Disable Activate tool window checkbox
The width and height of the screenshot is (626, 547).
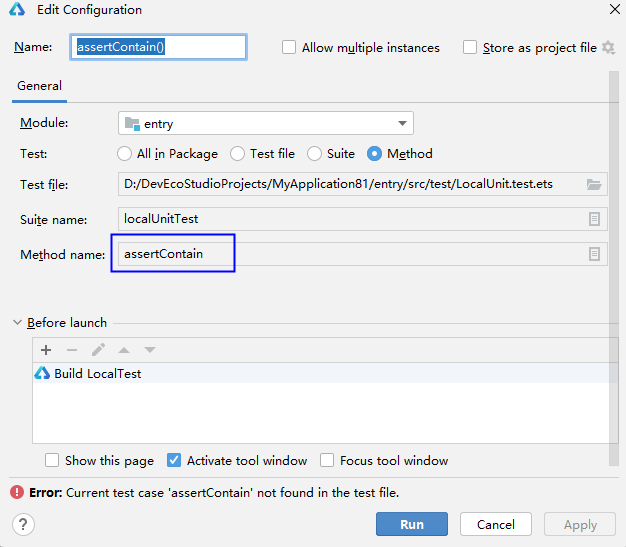pyautogui.click(x=174, y=461)
